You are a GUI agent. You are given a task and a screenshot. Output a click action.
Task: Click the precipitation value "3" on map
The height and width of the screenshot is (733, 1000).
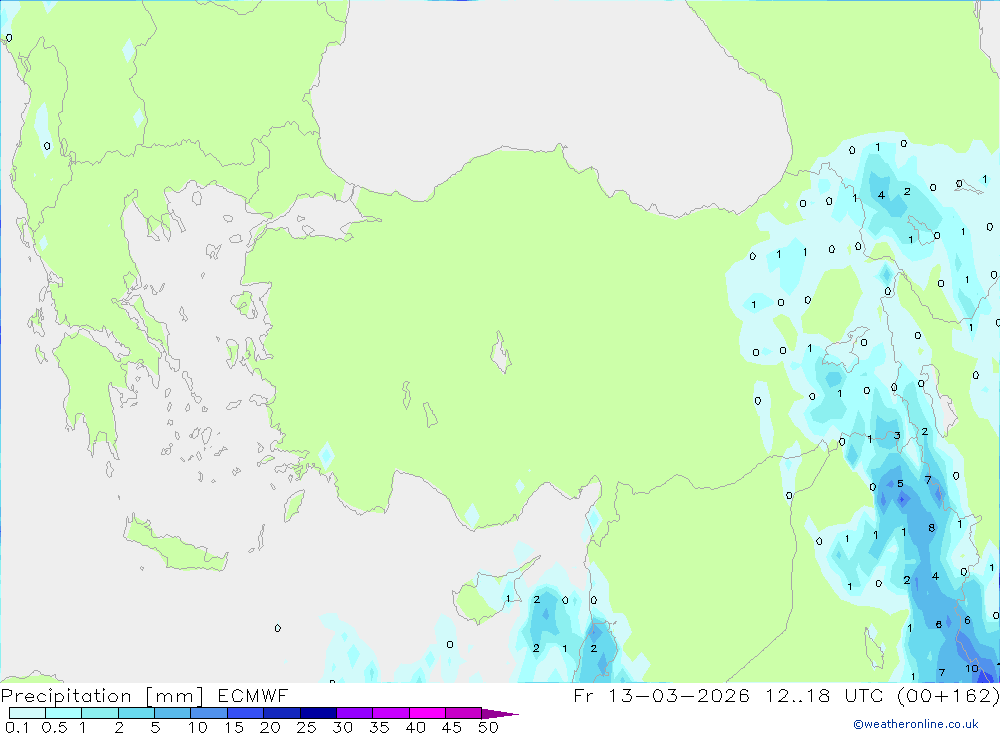(x=897, y=436)
